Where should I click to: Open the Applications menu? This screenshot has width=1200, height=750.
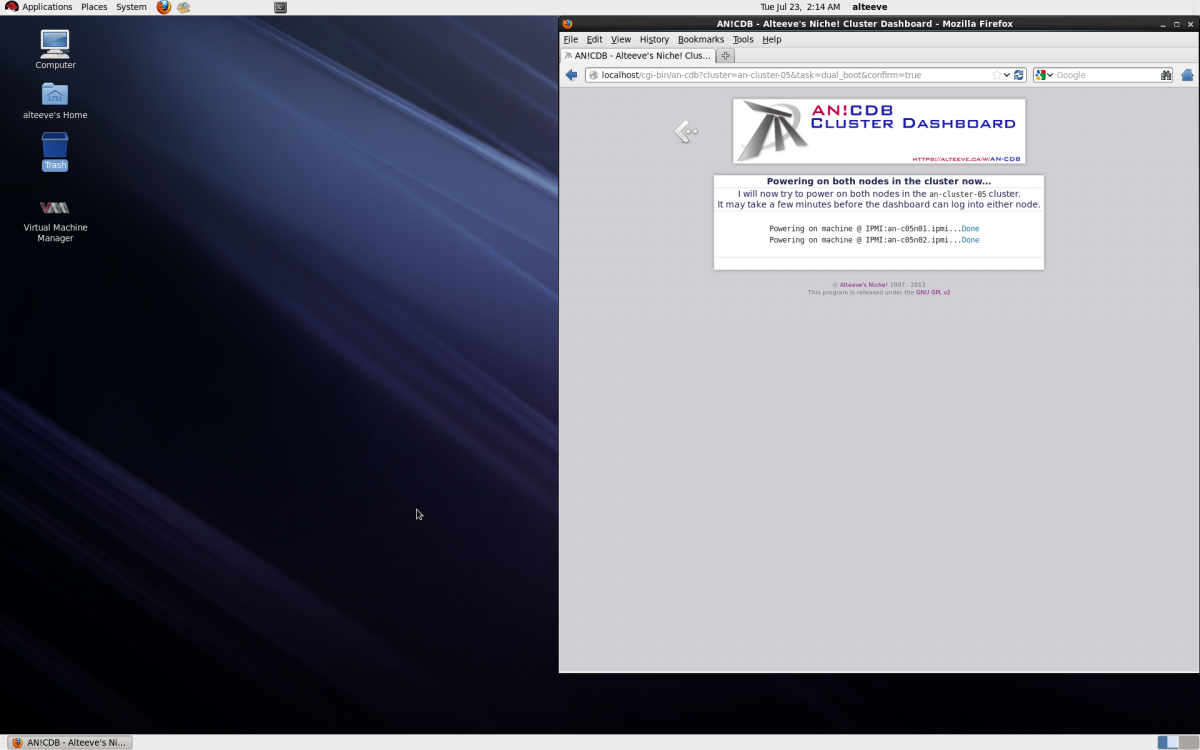tap(40, 7)
